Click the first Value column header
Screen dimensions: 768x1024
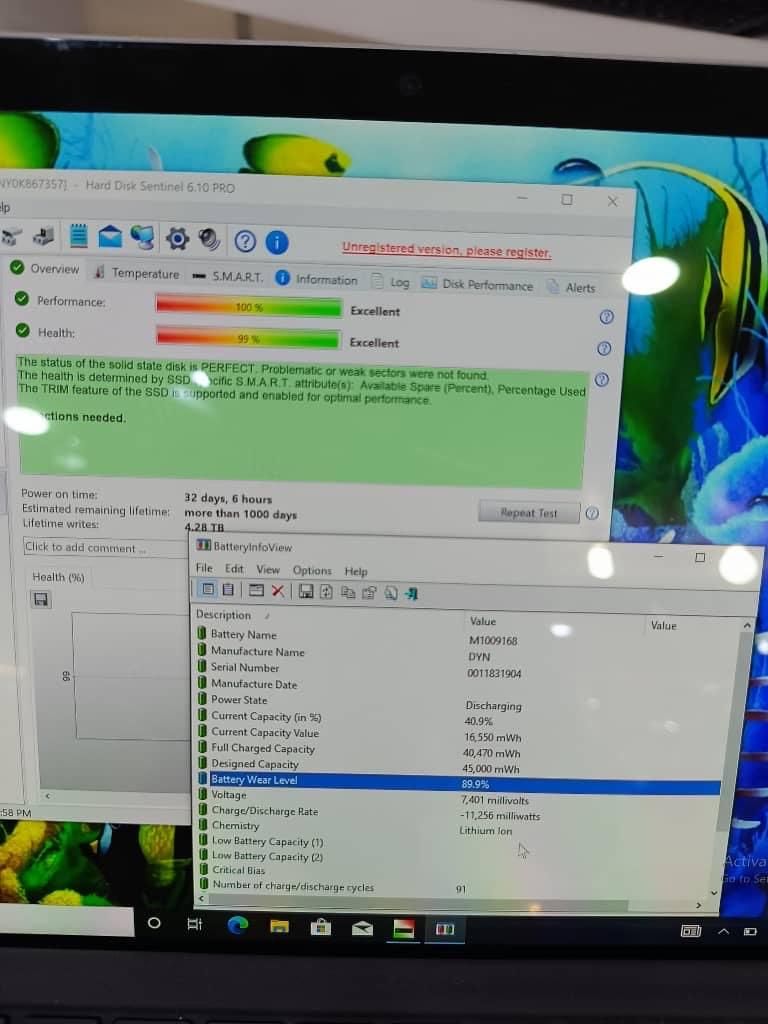pos(555,622)
